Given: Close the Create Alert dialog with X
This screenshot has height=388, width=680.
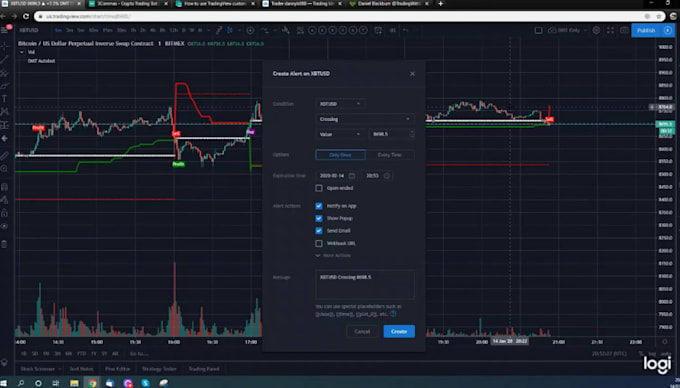Looking at the screenshot, I should point(412,74).
